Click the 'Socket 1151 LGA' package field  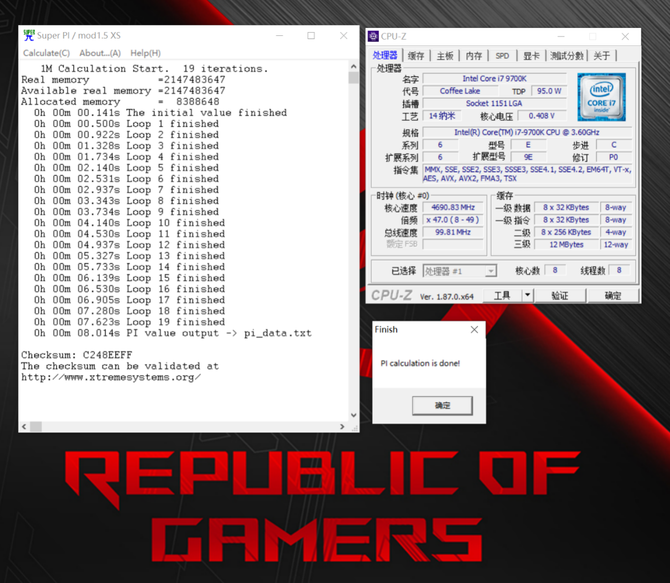(x=494, y=103)
